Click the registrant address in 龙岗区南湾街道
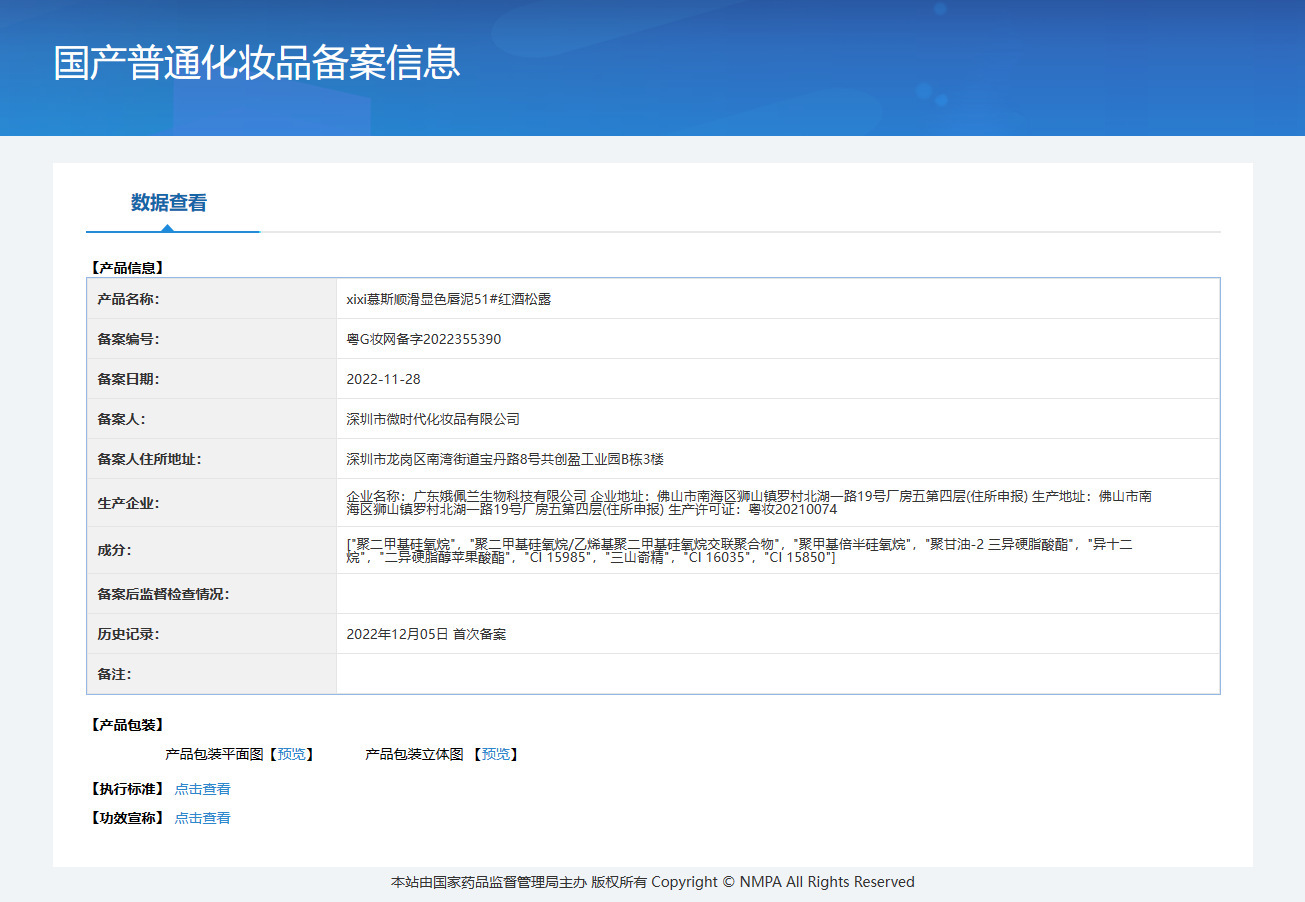Screen dimensions: 1305x902 tap(505, 459)
